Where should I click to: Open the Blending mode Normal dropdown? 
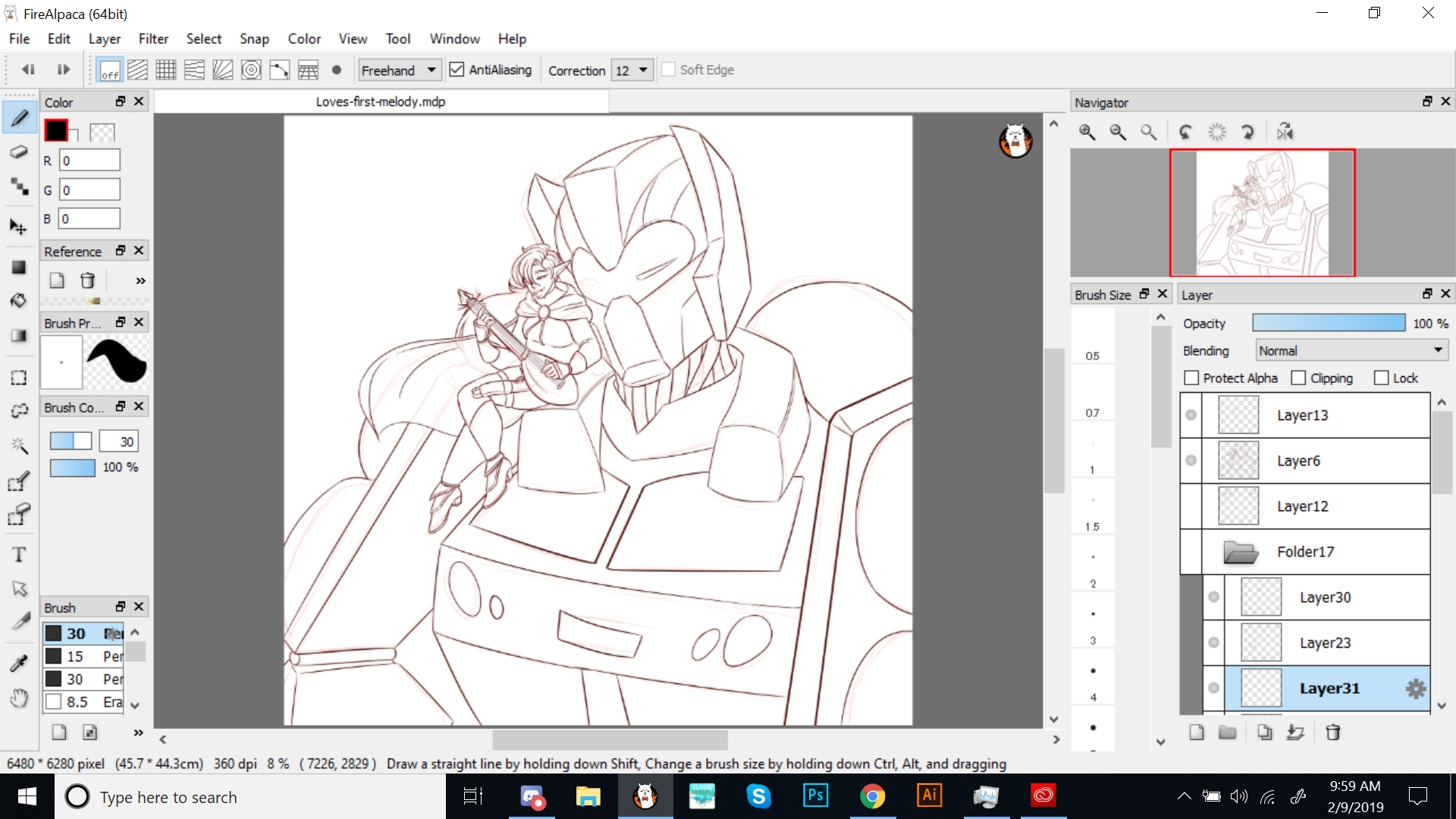(1351, 350)
